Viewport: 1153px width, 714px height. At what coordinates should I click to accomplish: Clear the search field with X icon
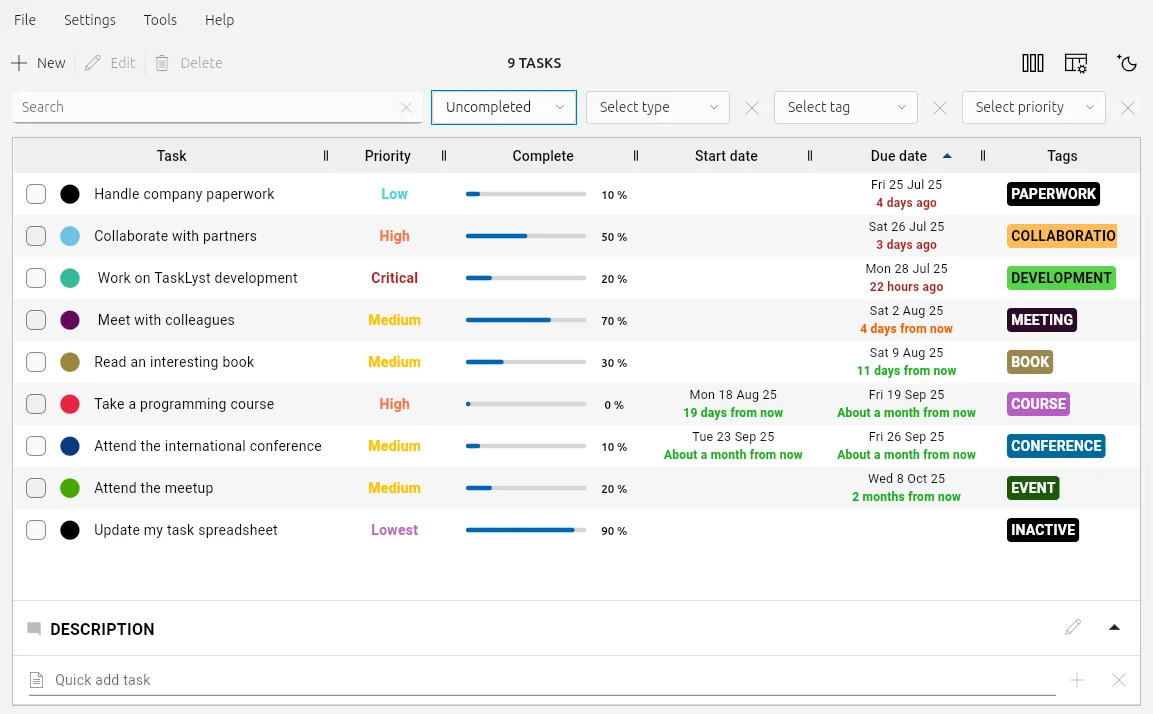pos(406,108)
